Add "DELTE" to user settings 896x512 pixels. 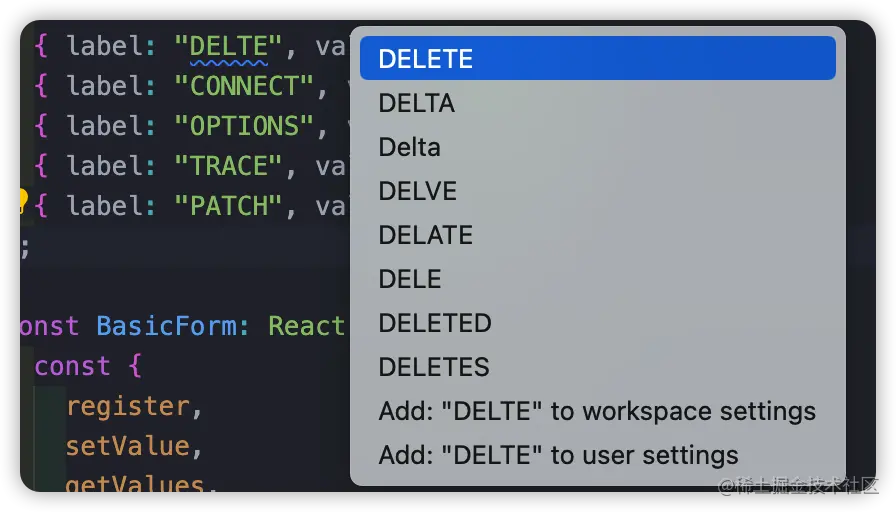pos(558,455)
